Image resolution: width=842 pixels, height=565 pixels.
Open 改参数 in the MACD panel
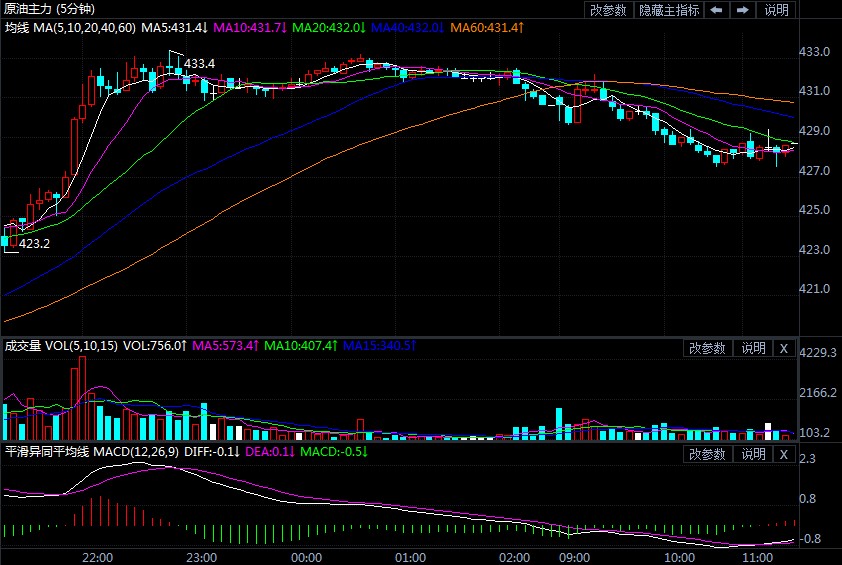[708, 455]
